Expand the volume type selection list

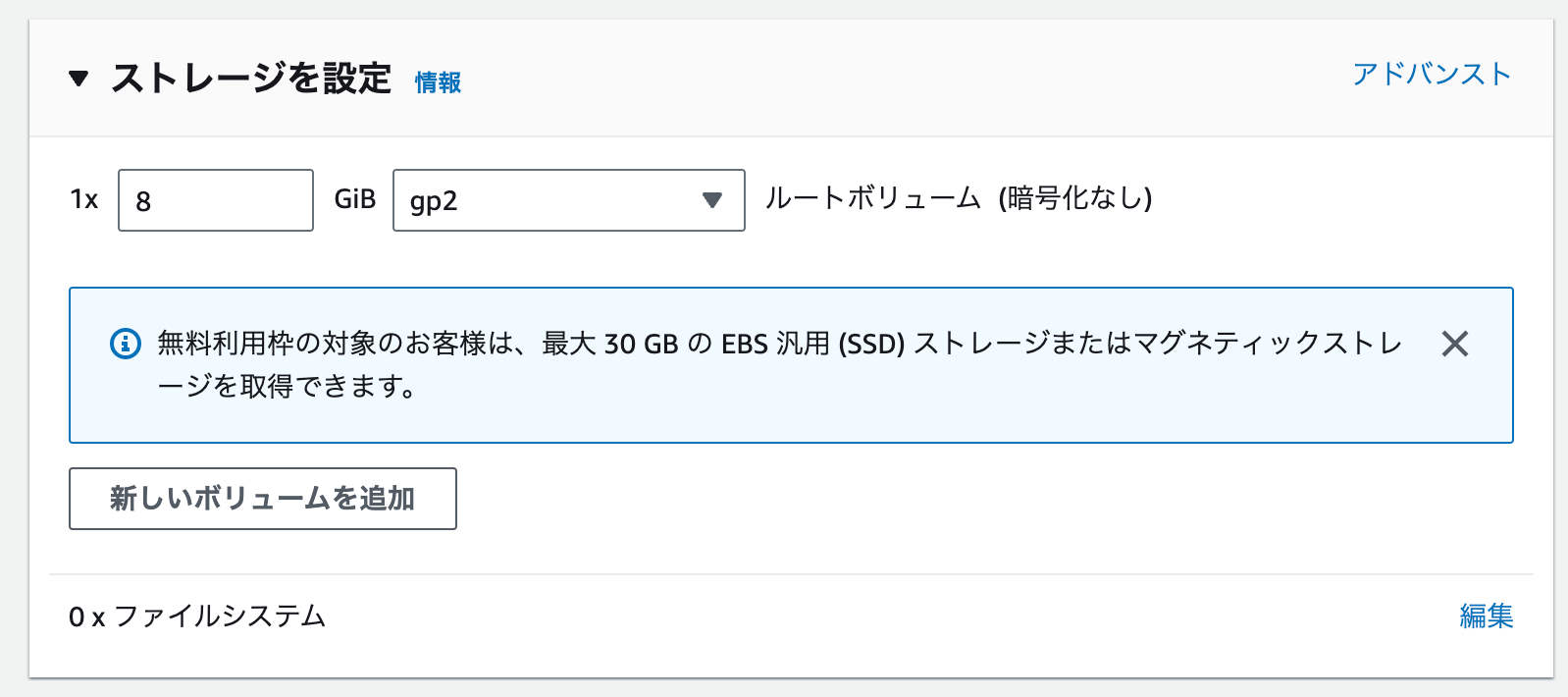pyautogui.click(x=567, y=200)
